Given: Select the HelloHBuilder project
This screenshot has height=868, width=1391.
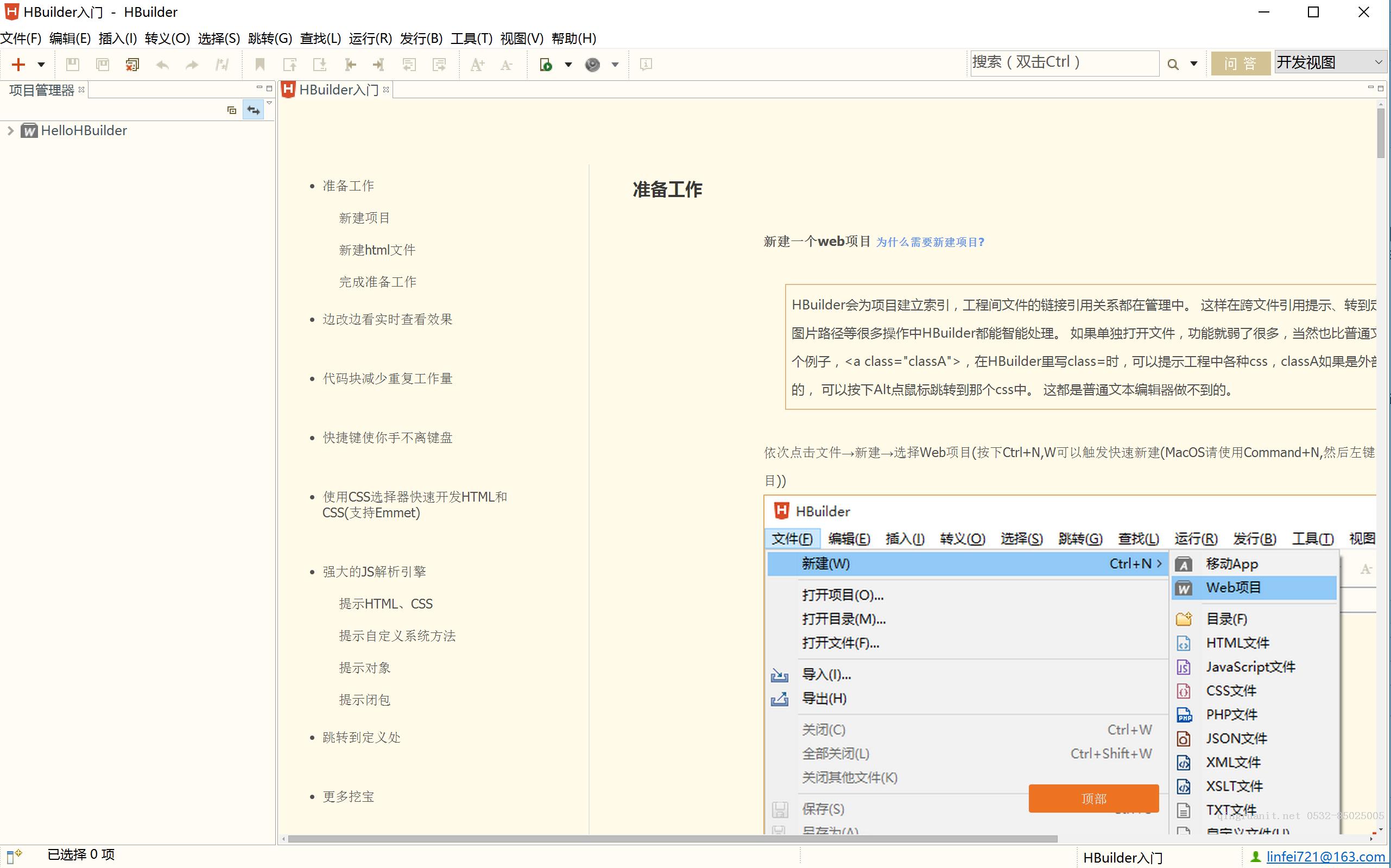Looking at the screenshot, I should [84, 130].
